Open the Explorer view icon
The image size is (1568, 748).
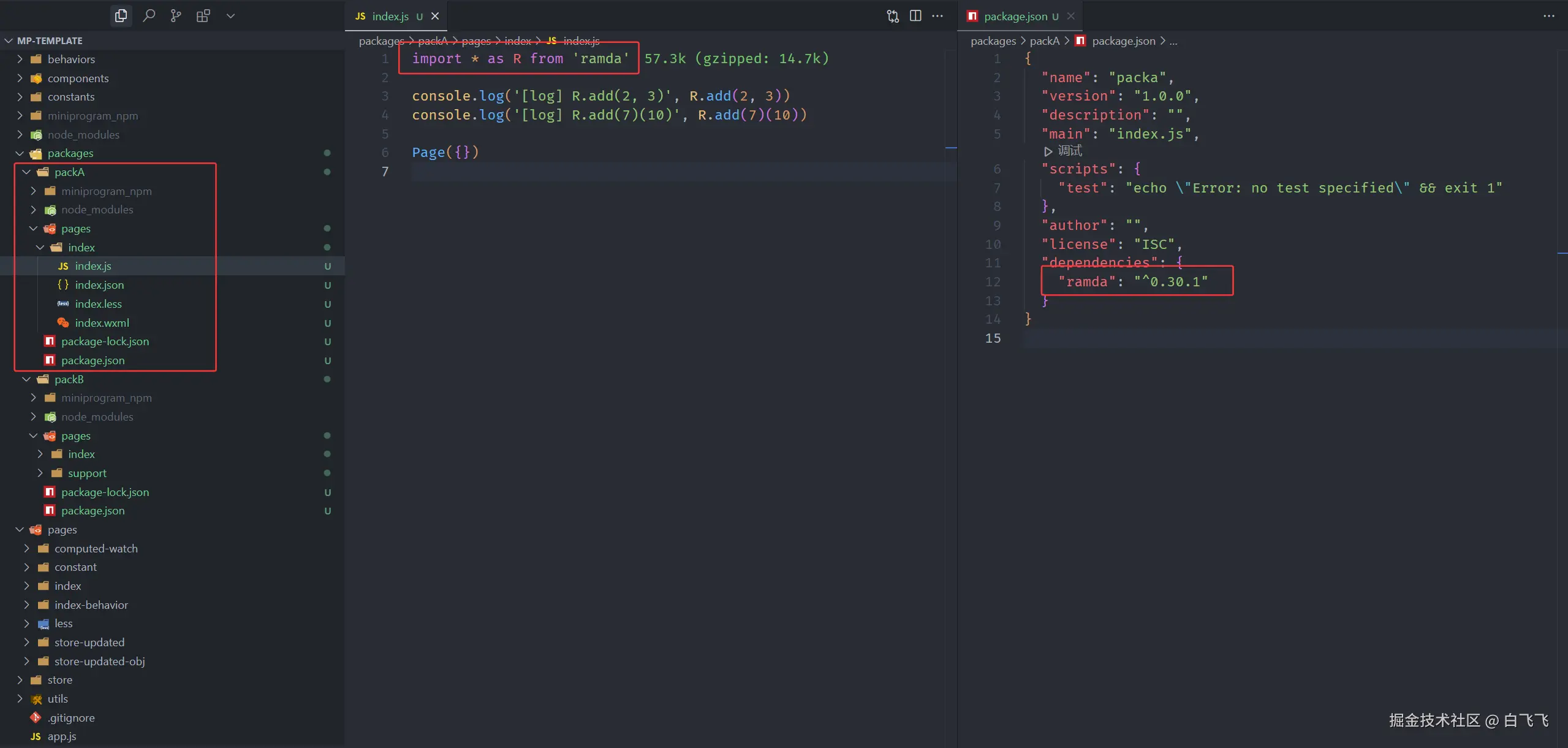coord(121,16)
